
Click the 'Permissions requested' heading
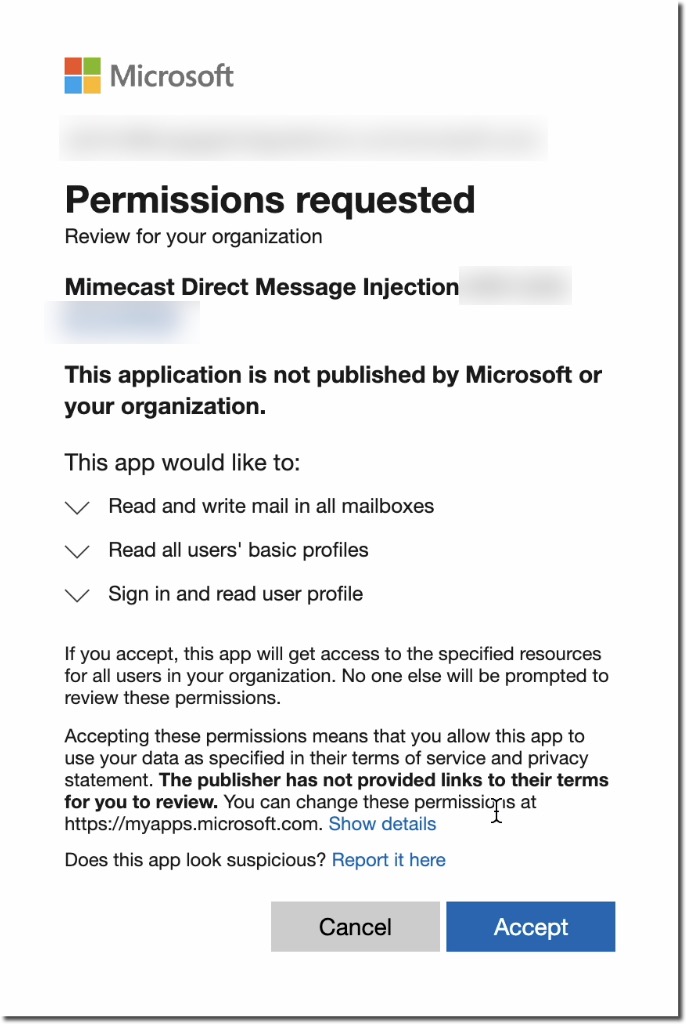click(x=270, y=200)
